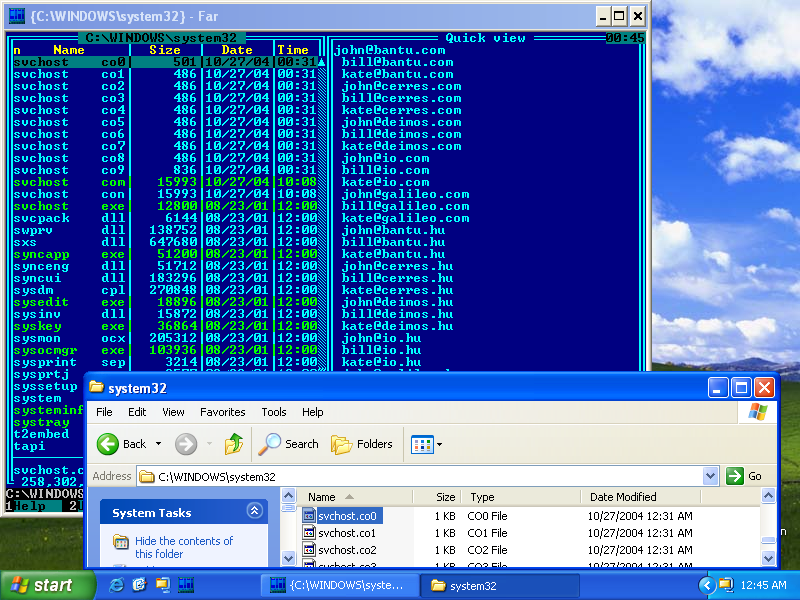Open the Views icon in Explorer toolbar
Image resolution: width=800 pixels, height=600 pixels.
(x=422, y=444)
